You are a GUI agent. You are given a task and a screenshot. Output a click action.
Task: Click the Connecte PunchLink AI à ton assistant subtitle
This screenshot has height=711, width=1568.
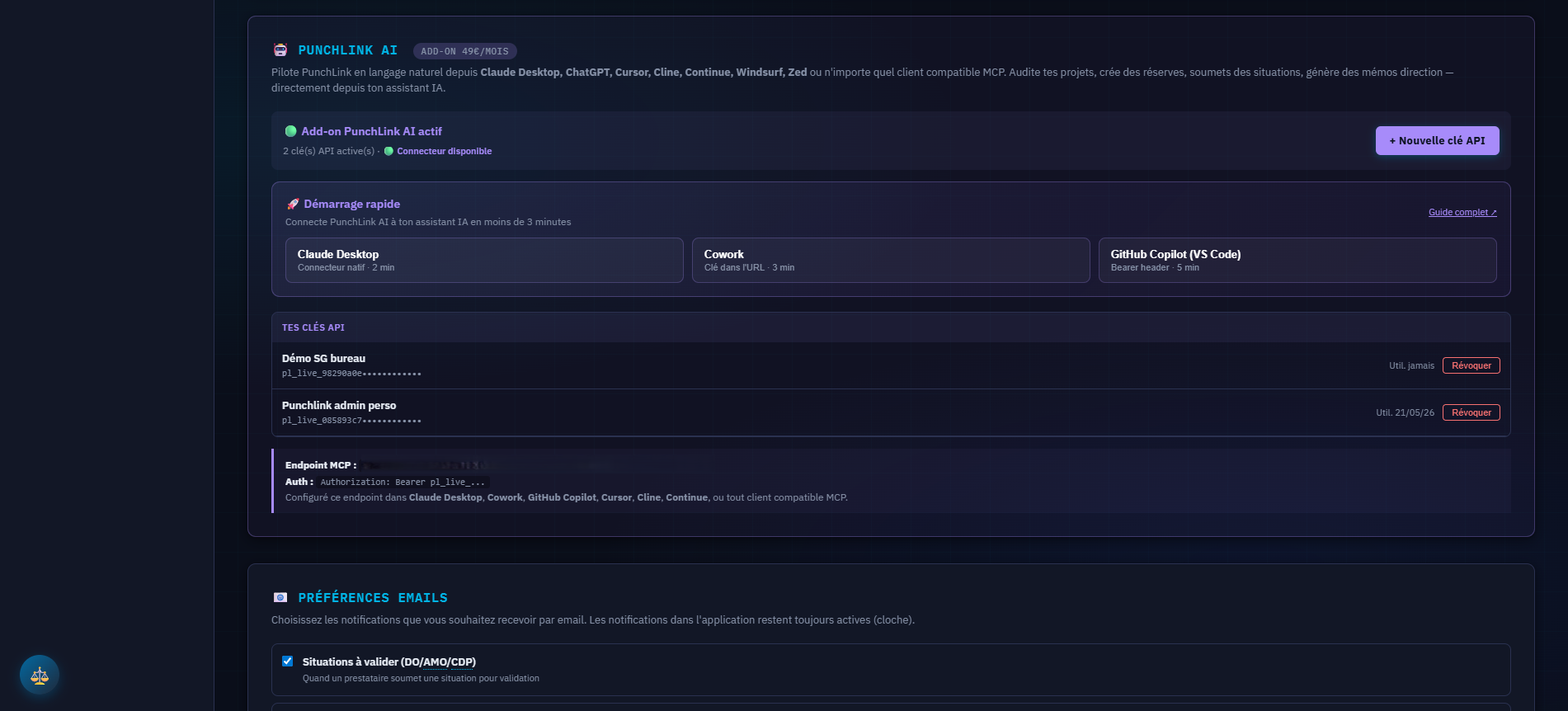(428, 222)
